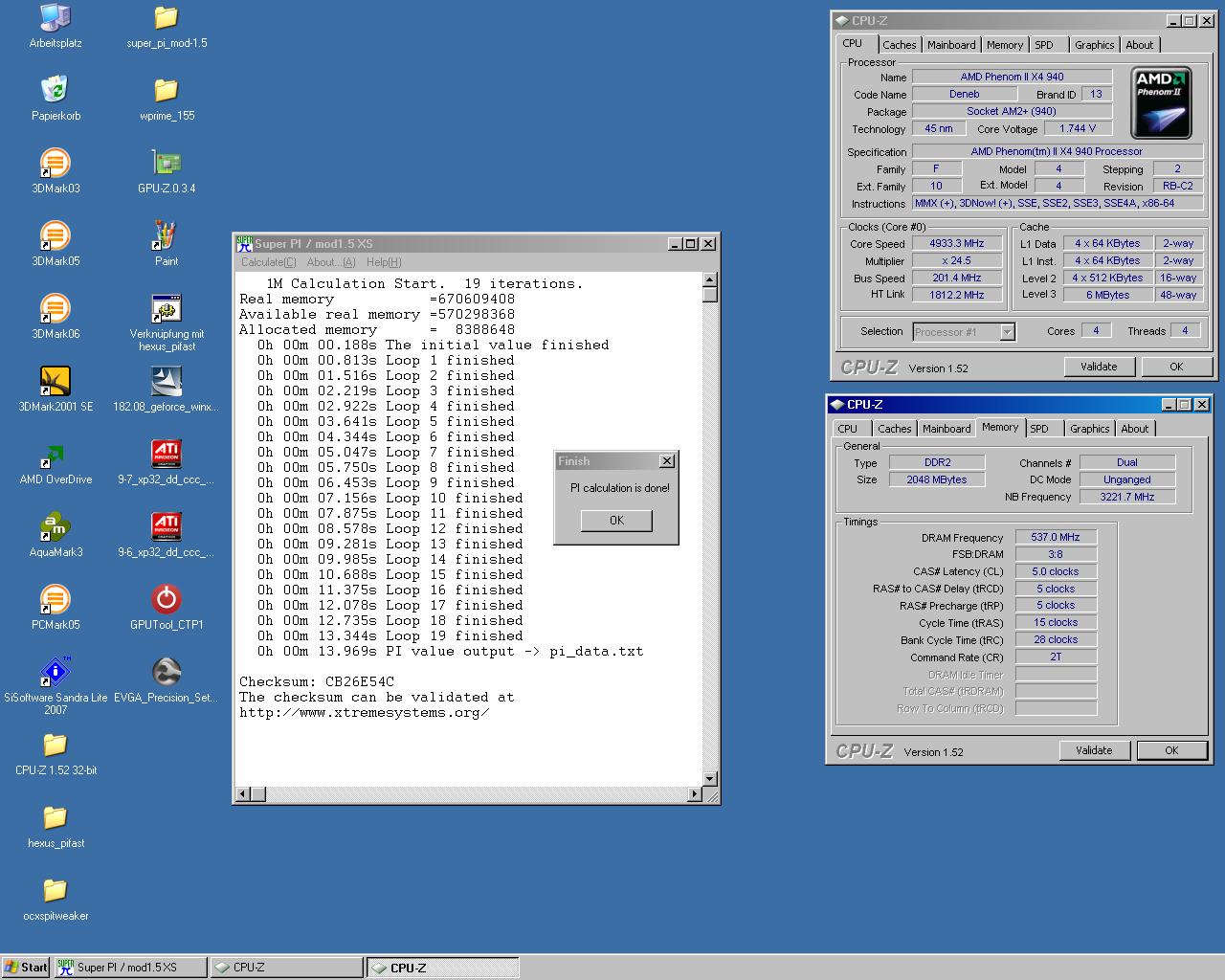Open About tab in lower CPU-Z
The image size is (1225, 980).
(x=1134, y=429)
